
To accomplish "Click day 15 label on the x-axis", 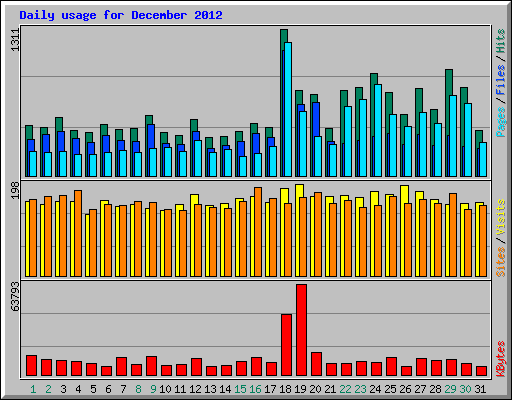I will point(240,389).
